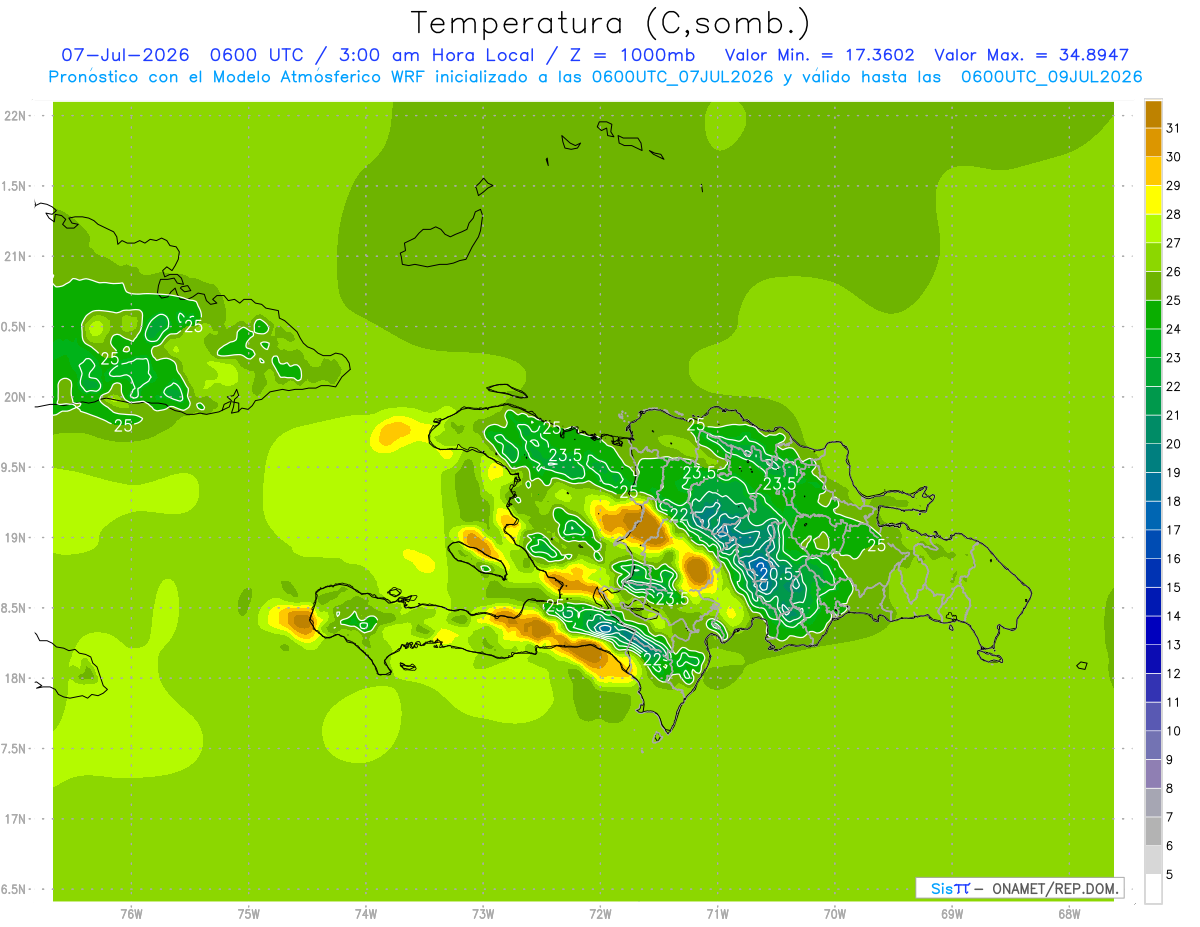The image size is (1200, 927).
Task: Click the colorbar label "31"
Action: tap(1173, 128)
